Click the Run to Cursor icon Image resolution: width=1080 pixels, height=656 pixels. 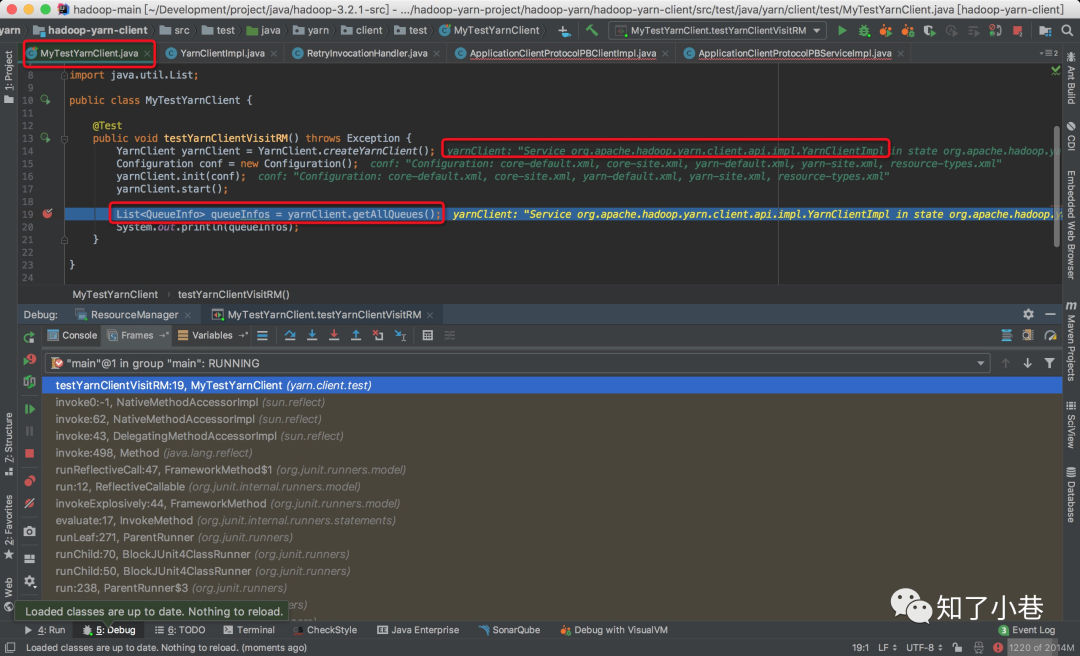click(x=400, y=336)
